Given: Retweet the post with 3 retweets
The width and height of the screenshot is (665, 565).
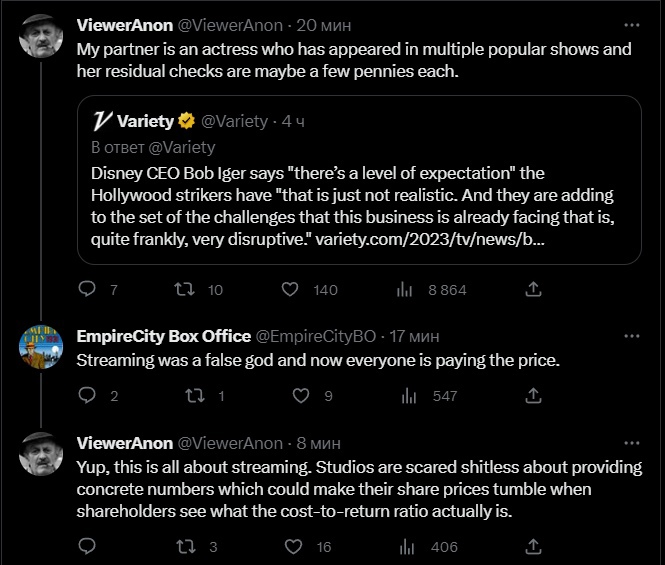Looking at the screenshot, I should pyautogui.click(x=186, y=546).
